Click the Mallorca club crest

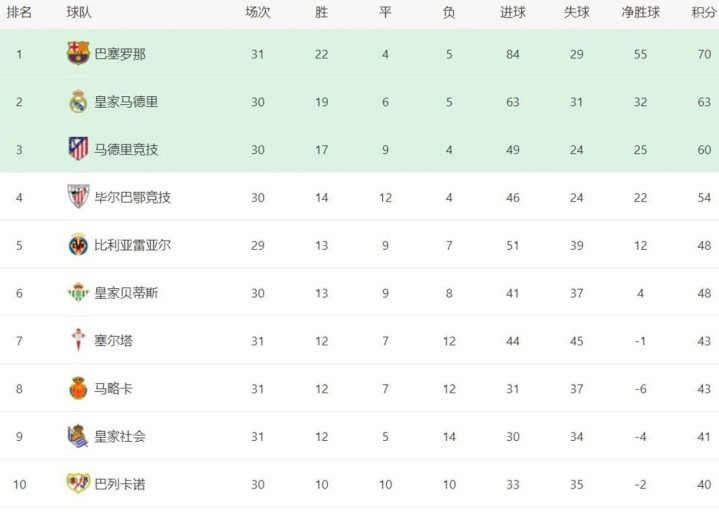coord(78,388)
